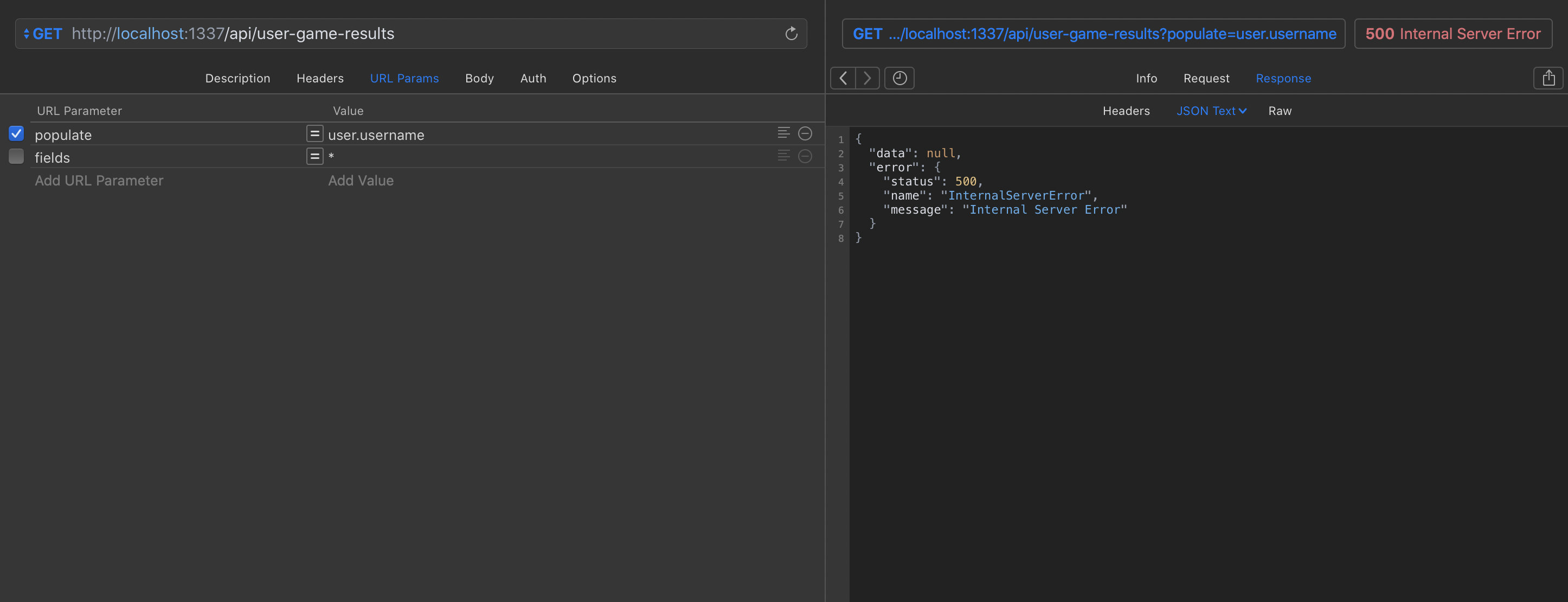This screenshot has height=602, width=1568.
Task: Open the multiline editor icon on populate row
Action: tap(783, 133)
